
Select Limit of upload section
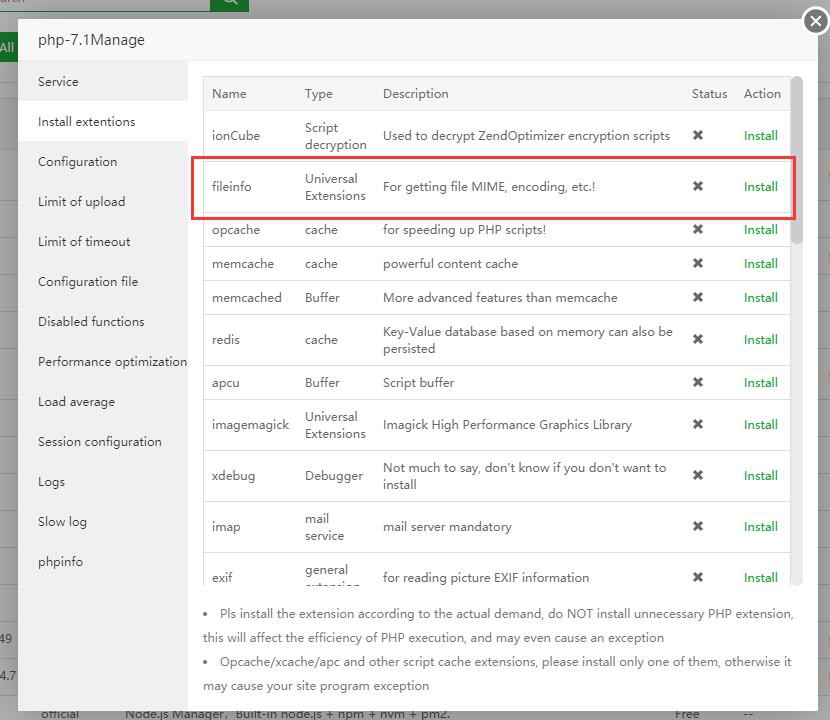[81, 202]
